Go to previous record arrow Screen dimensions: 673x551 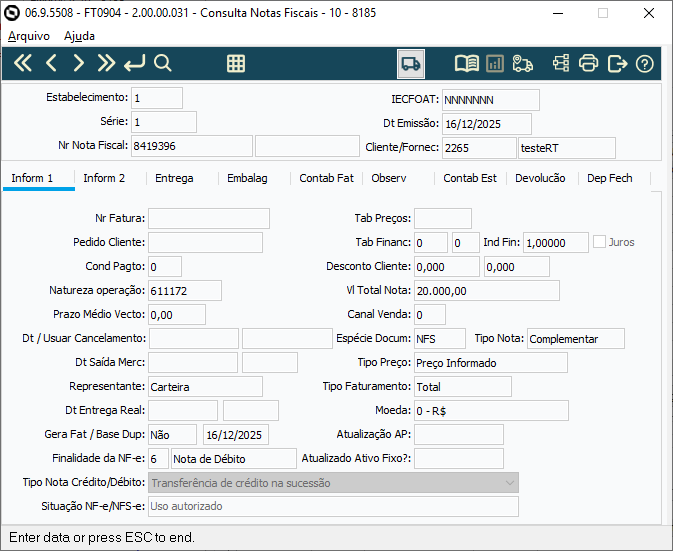point(51,64)
